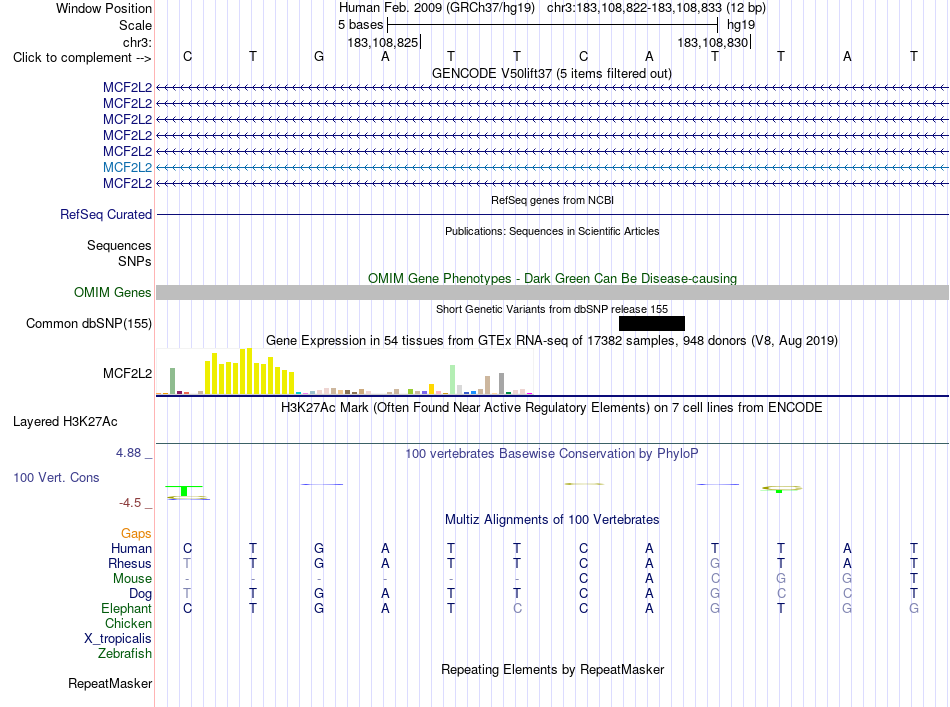
Task: Open the GTEx Gene Expression track title
Action: tap(552, 340)
